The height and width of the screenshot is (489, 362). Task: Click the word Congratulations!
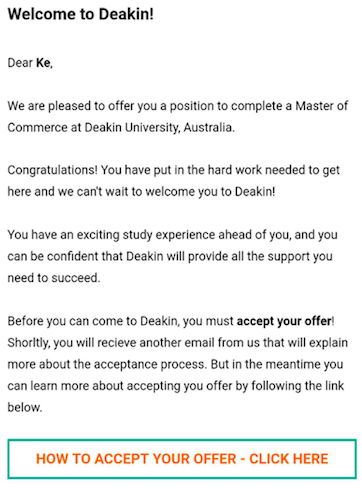coord(52,170)
